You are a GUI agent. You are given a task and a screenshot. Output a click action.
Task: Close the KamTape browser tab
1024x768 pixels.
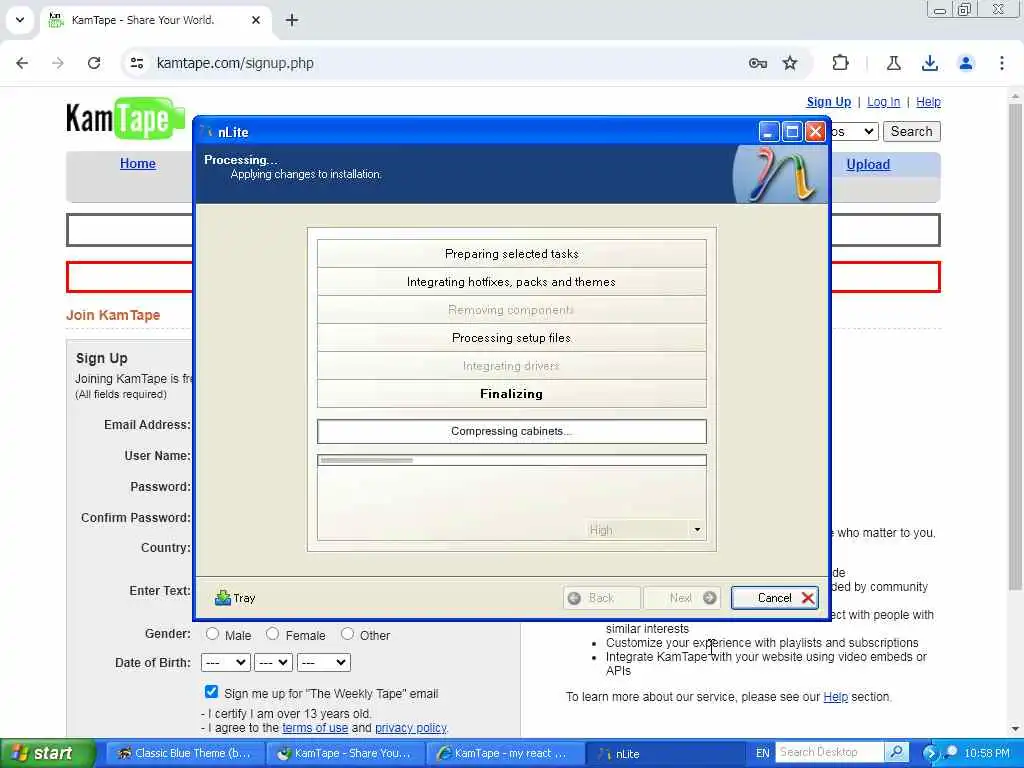click(256, 20)
